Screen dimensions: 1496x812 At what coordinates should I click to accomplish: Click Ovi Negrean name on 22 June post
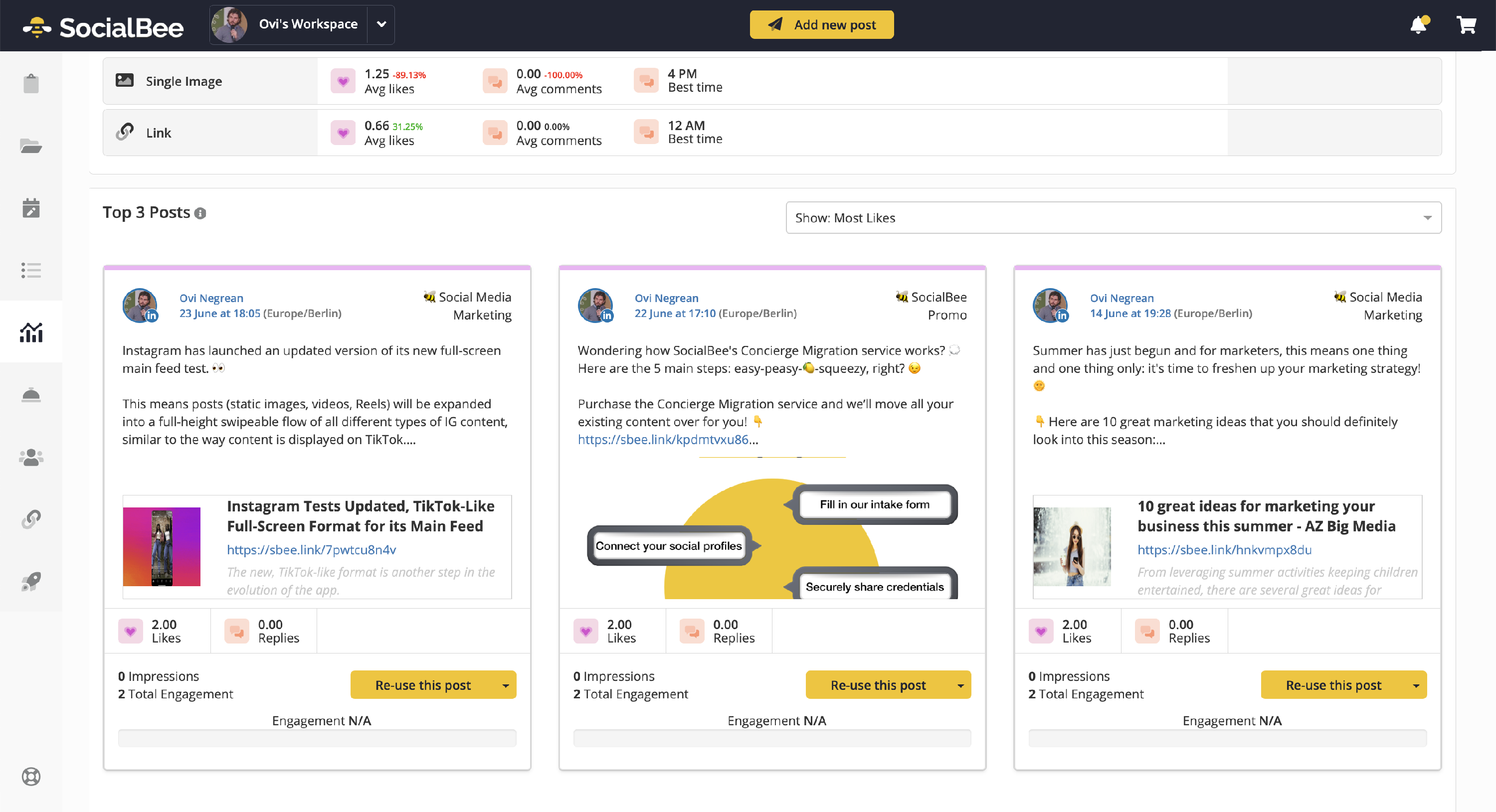(666, 298)
